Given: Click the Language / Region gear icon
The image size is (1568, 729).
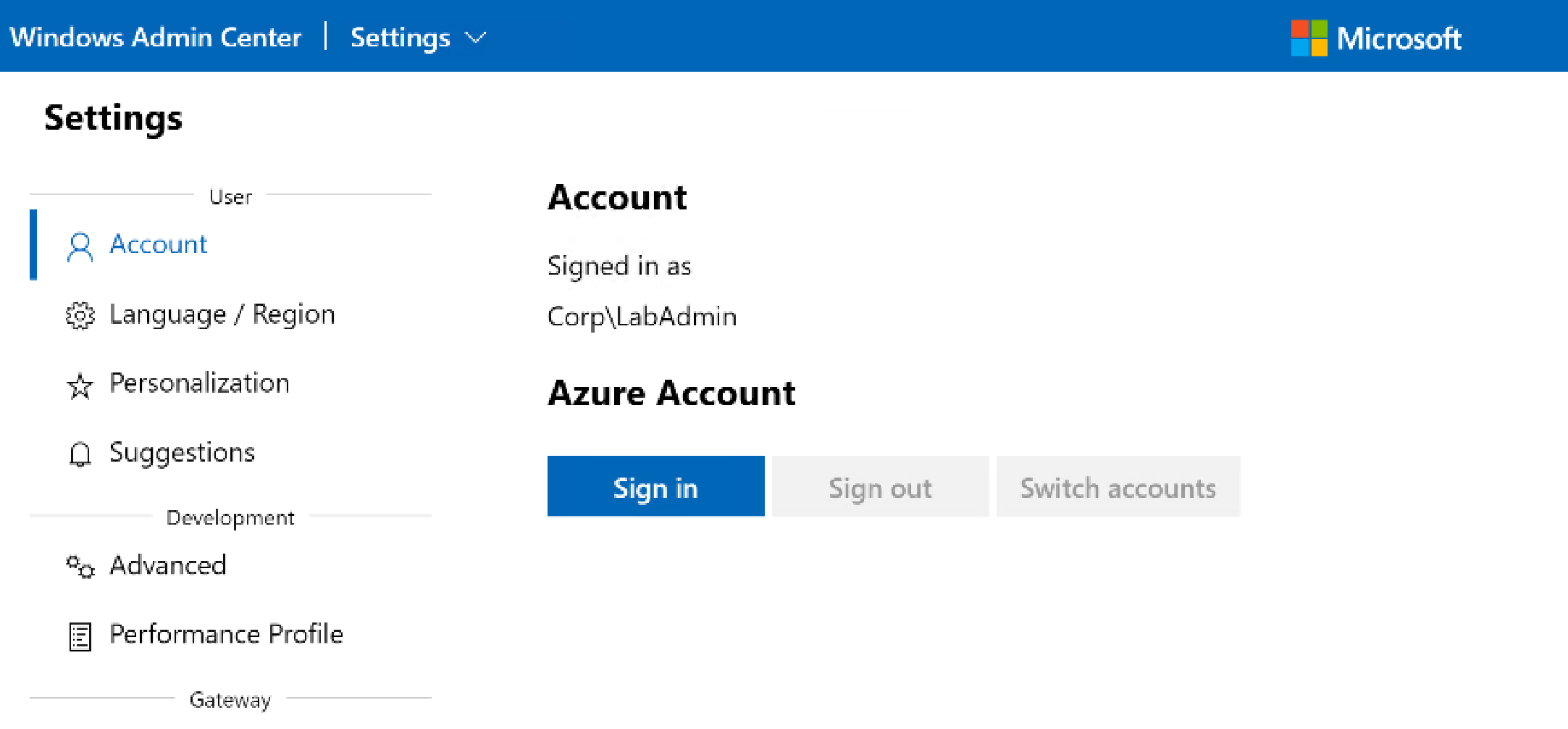Looking at the screenshot, I should point(80,316).
